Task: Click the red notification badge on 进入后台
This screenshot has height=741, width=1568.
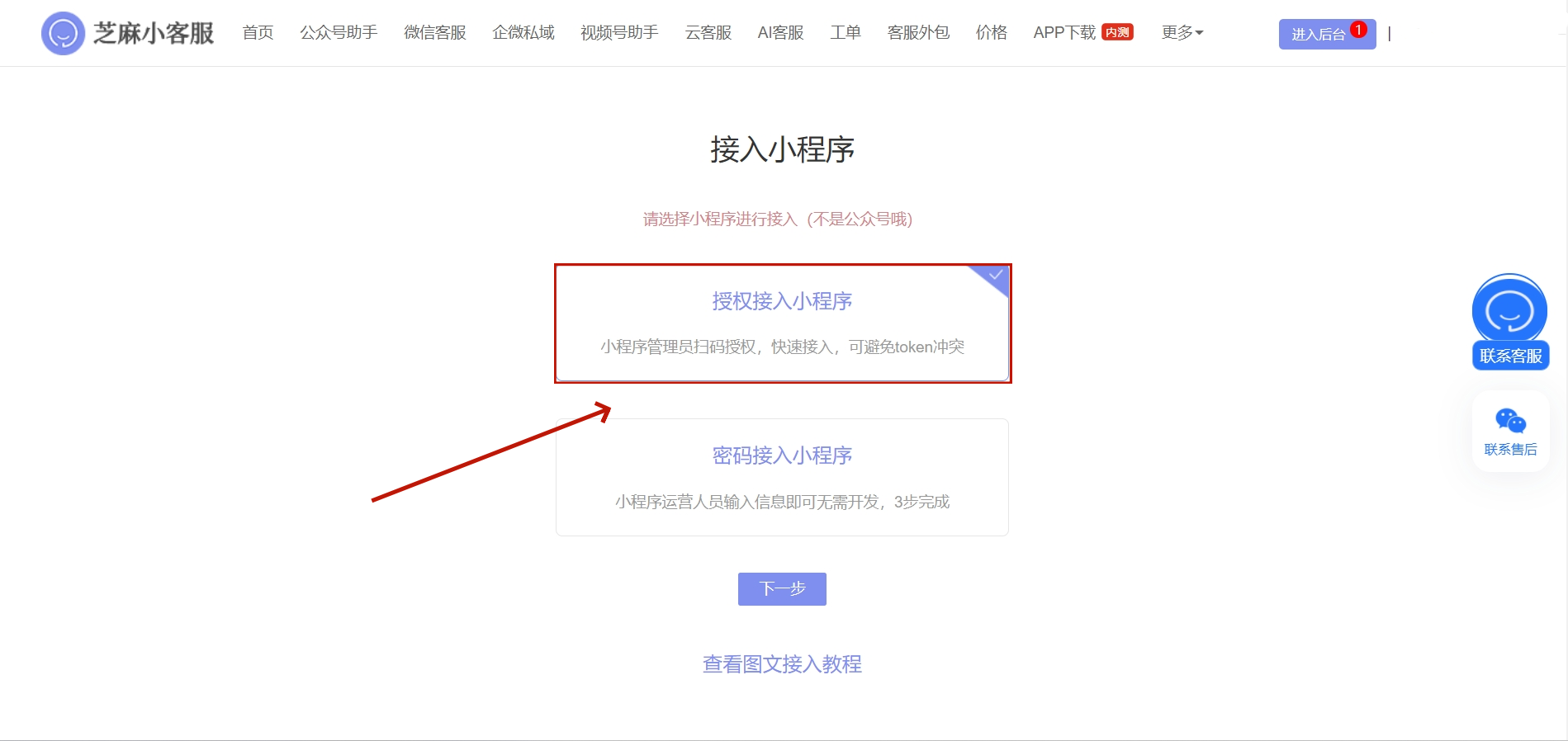Action: (1358, 30)
